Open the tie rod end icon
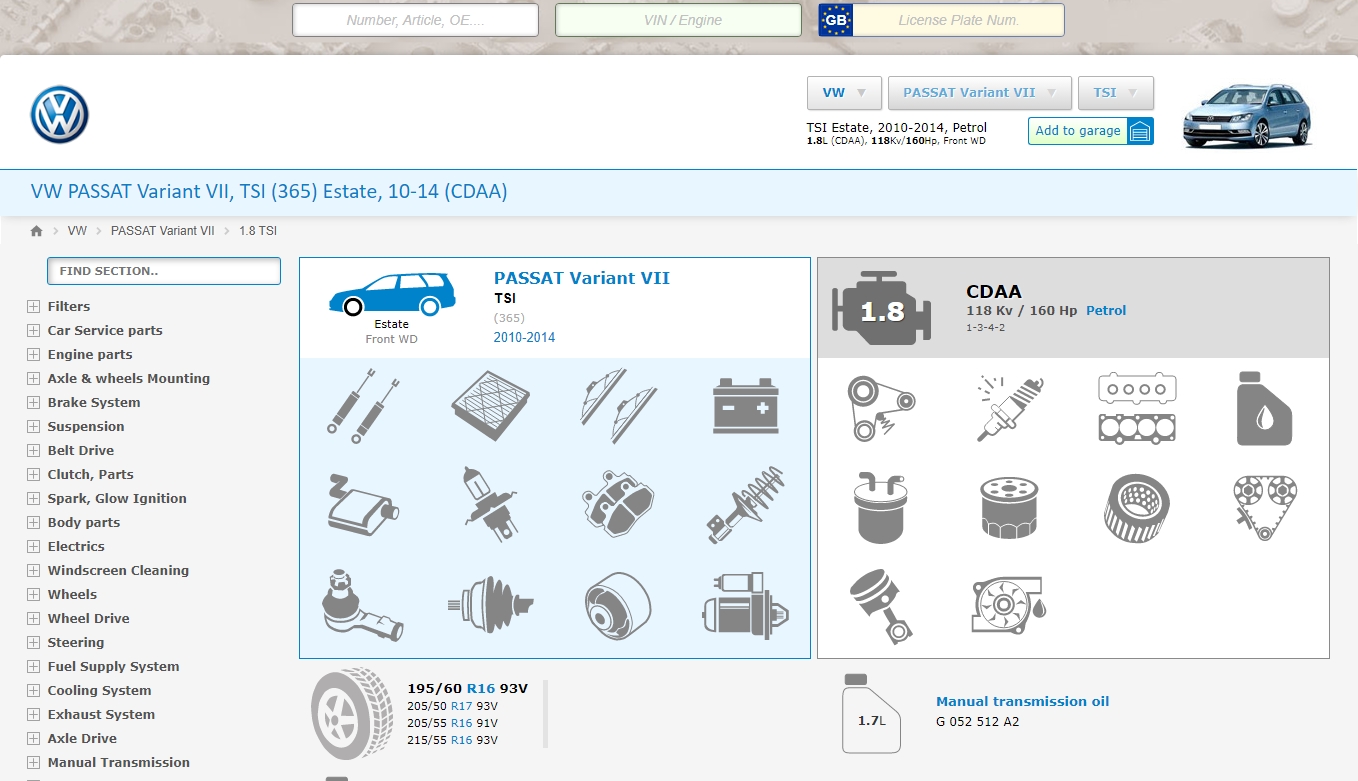This screenshot has width=1358, height=781. pos(363,605)
